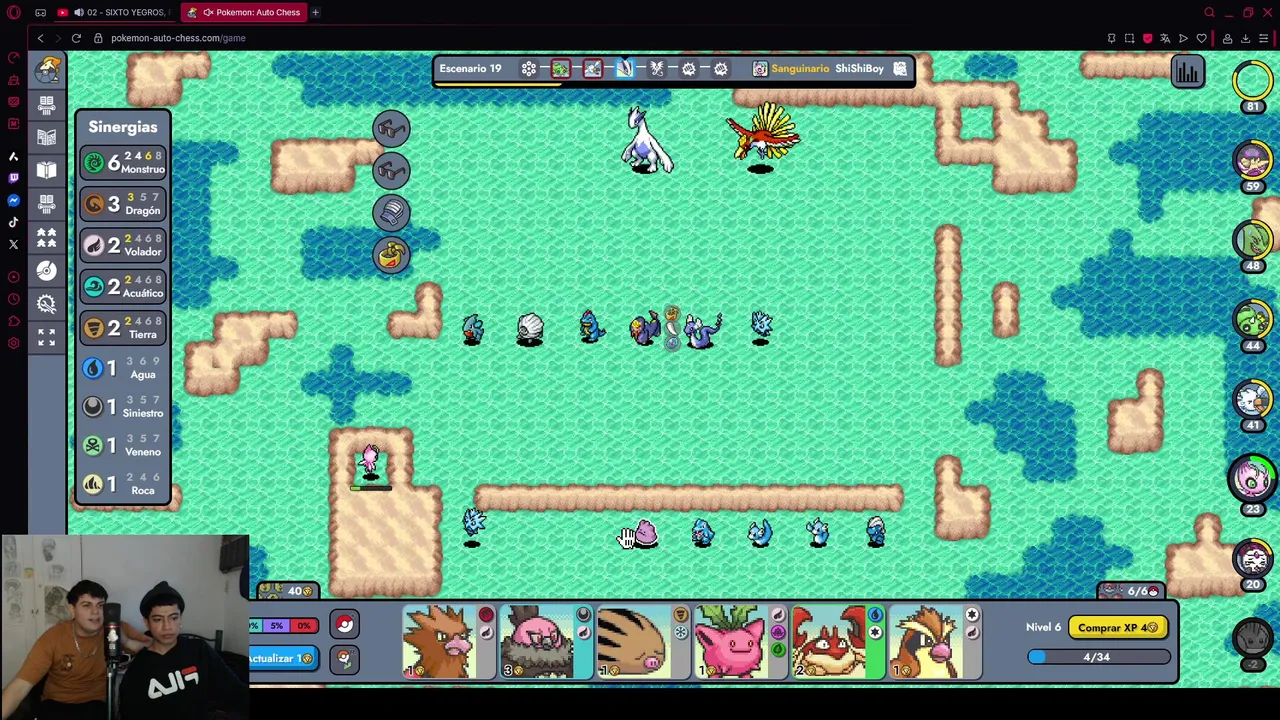
Task: Click the Veneno synergy icon
Action: tap(93, 445)
